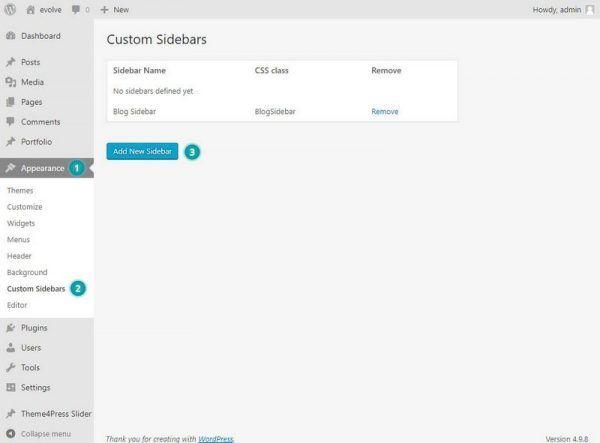Click No sidebars defined yet text
This screenshot has height=443, width=600.
[153, 91]
